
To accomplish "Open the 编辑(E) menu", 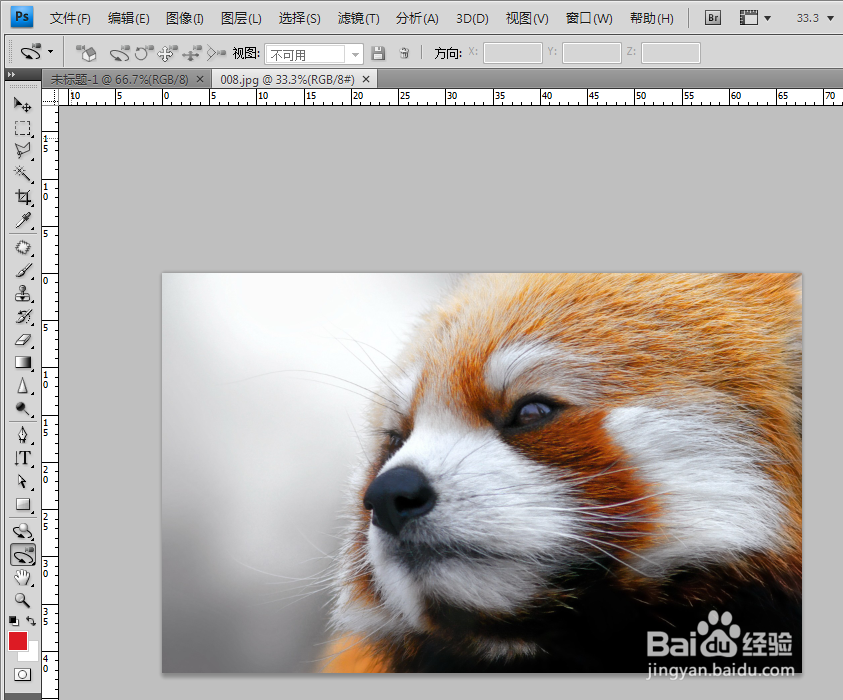I will coord(128,18).
